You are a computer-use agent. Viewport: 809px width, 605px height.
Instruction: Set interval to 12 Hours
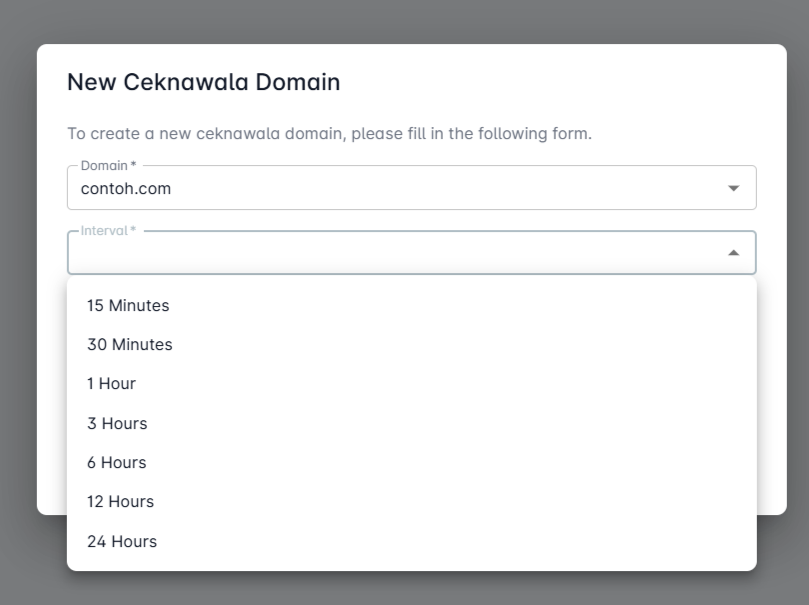120,502
